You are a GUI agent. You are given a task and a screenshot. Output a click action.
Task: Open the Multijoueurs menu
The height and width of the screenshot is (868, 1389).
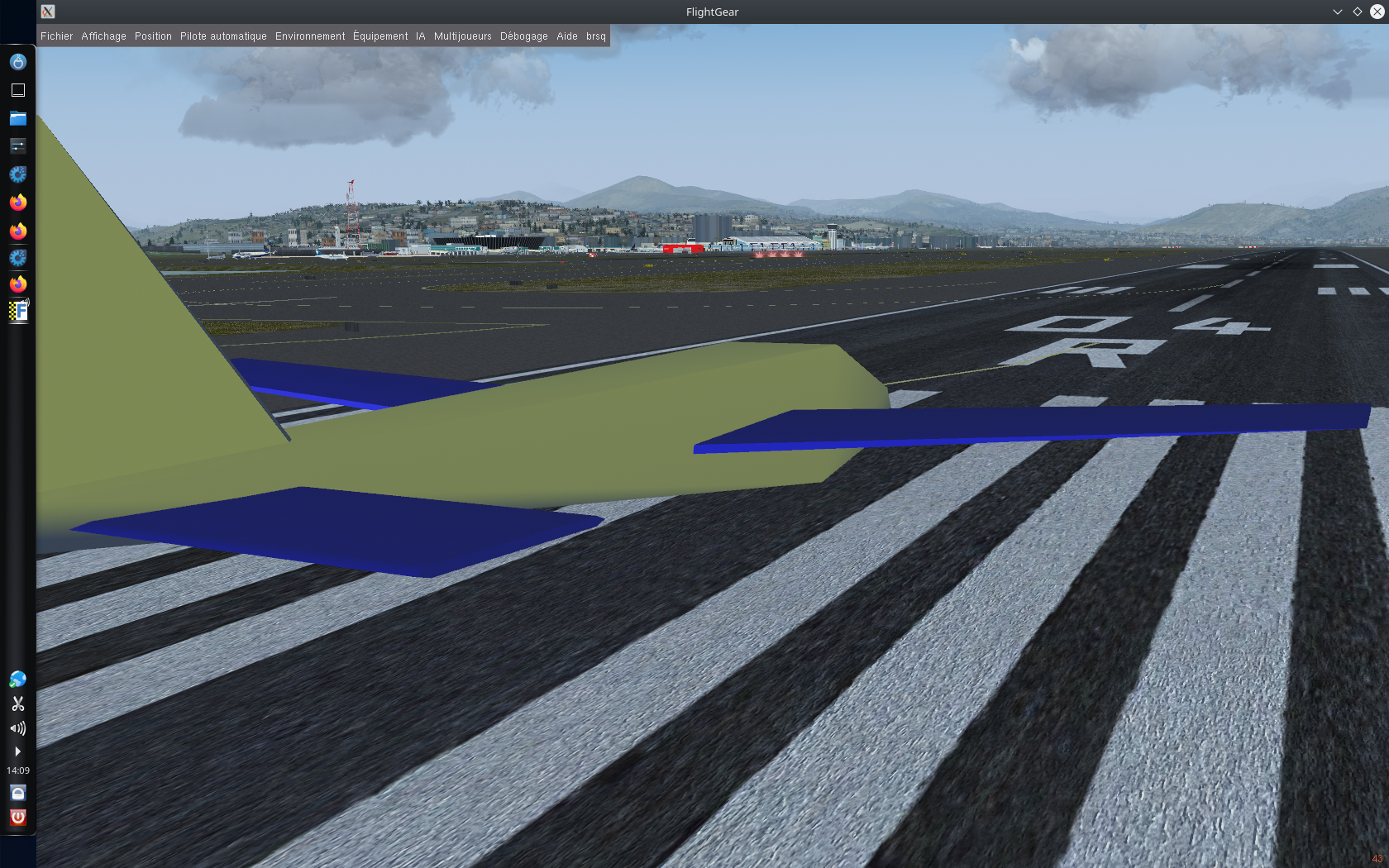(x=462, y=36)
